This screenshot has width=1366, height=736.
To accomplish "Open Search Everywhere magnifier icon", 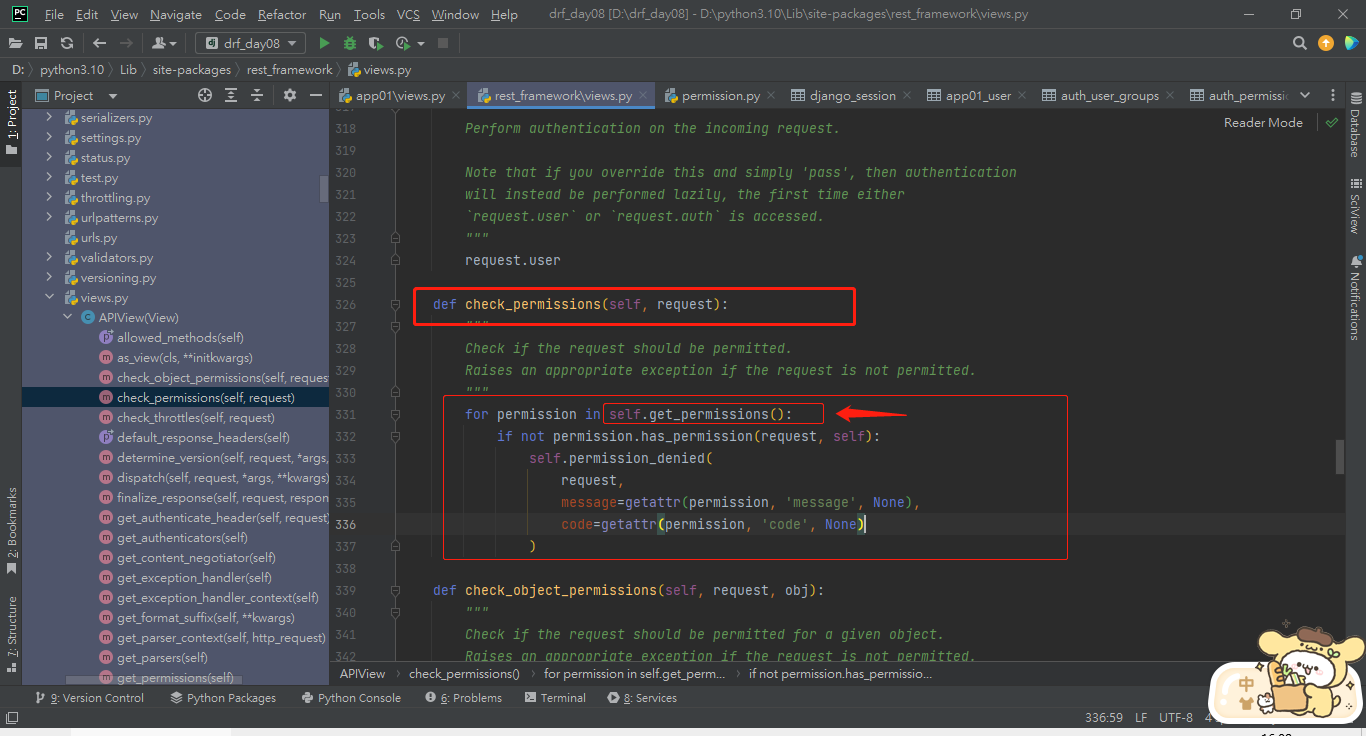I will point(1300,43).
